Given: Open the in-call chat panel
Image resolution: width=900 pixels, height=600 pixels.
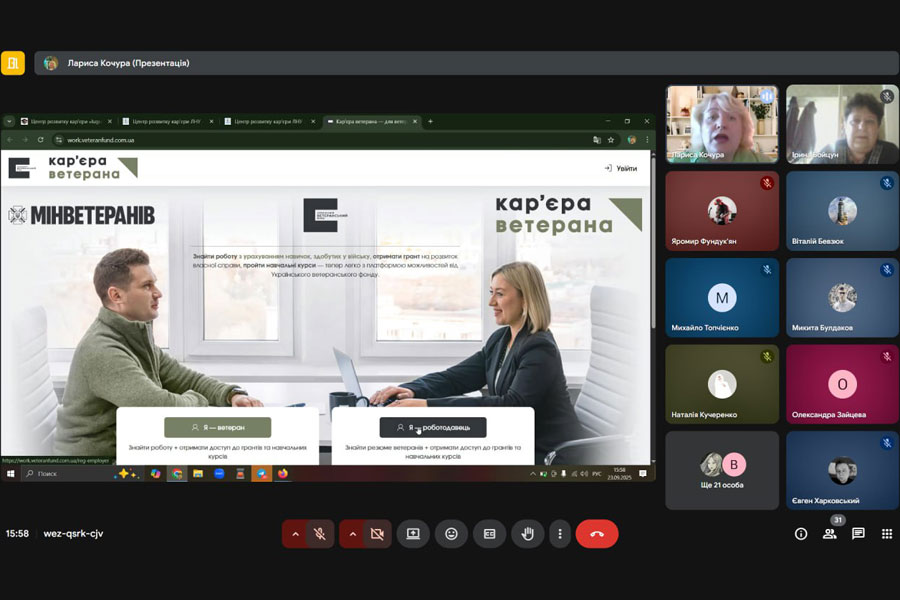Looking at the screenshot, I should [858, 534].
